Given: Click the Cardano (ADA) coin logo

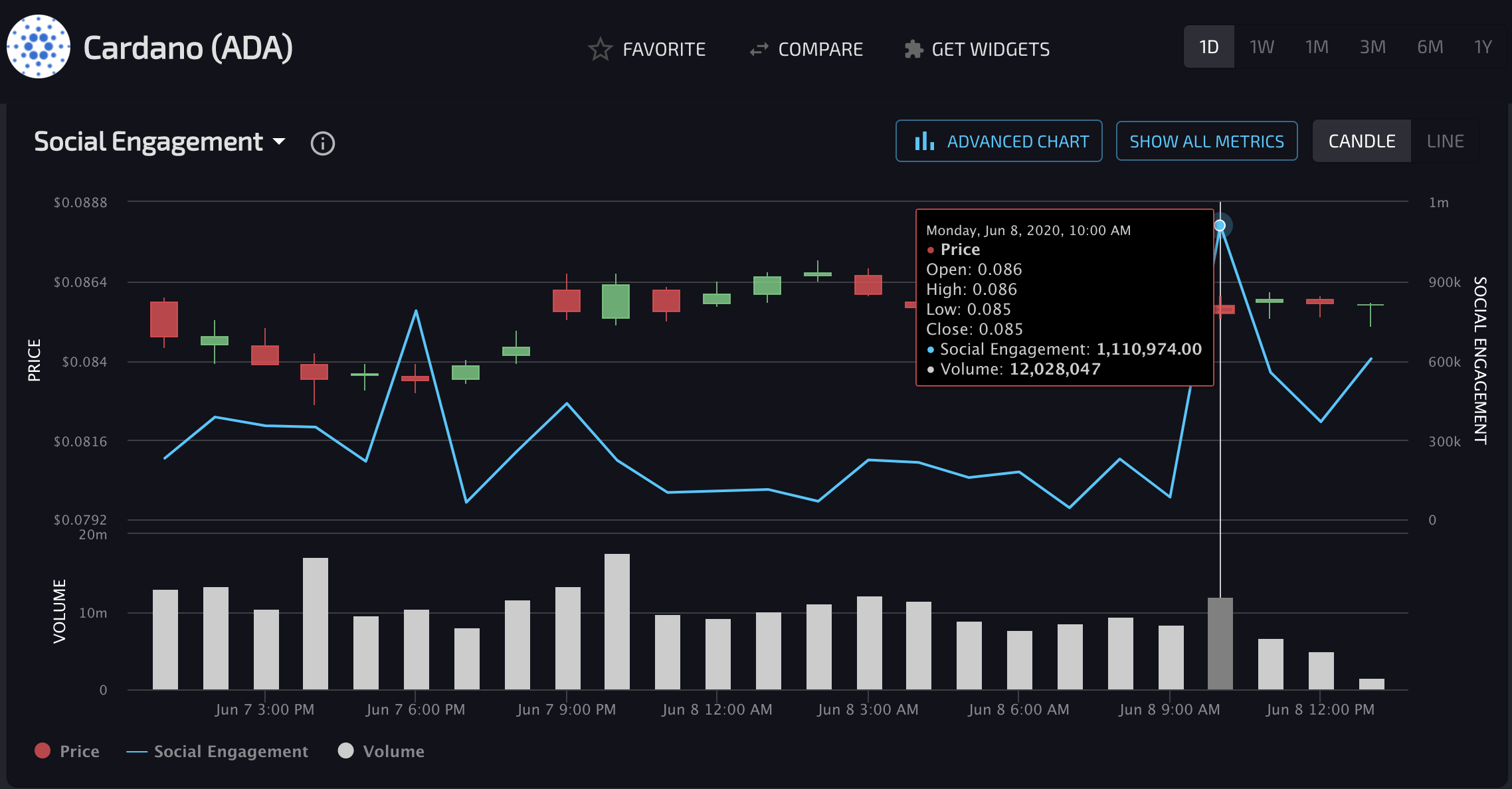Looking at the screenshot, I should 39,46.
